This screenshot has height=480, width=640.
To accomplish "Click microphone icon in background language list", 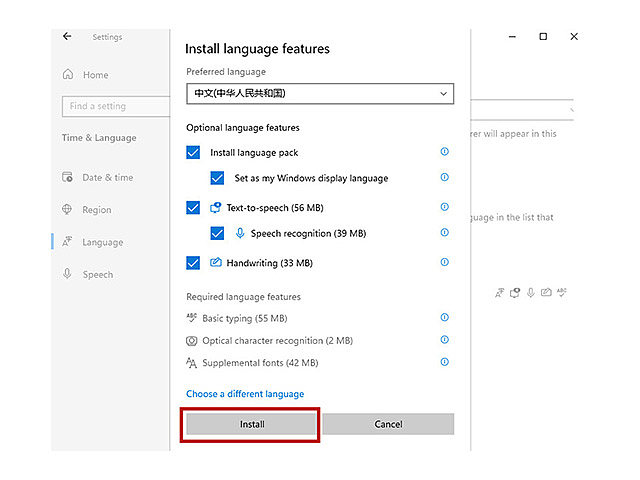I will tap(531, 293).
